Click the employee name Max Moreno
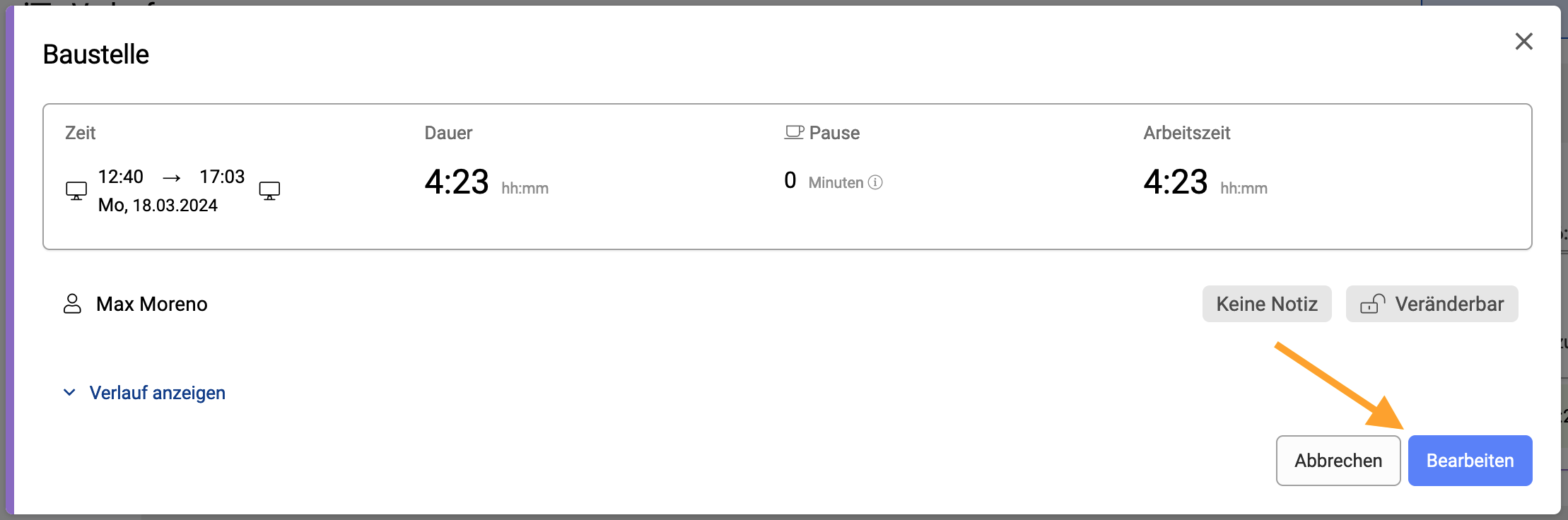Viewport: 1568px width, 520px height. pyautogui.click(x=152, y=304)
